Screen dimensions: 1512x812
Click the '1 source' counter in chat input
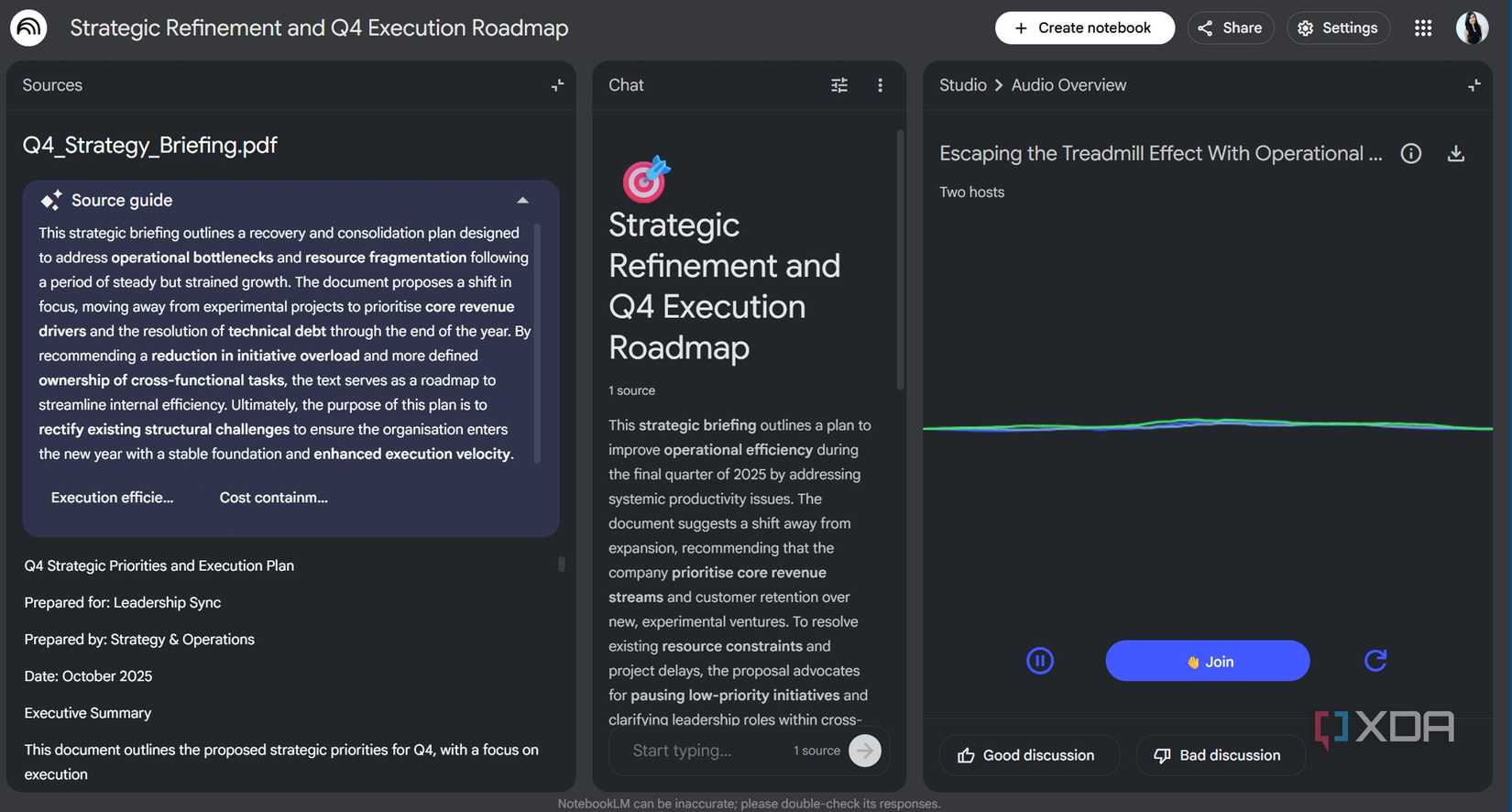816,751
